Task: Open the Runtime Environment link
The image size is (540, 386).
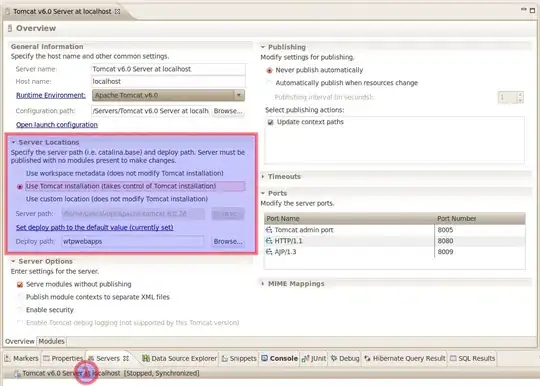Action: (x=51, y=95)
